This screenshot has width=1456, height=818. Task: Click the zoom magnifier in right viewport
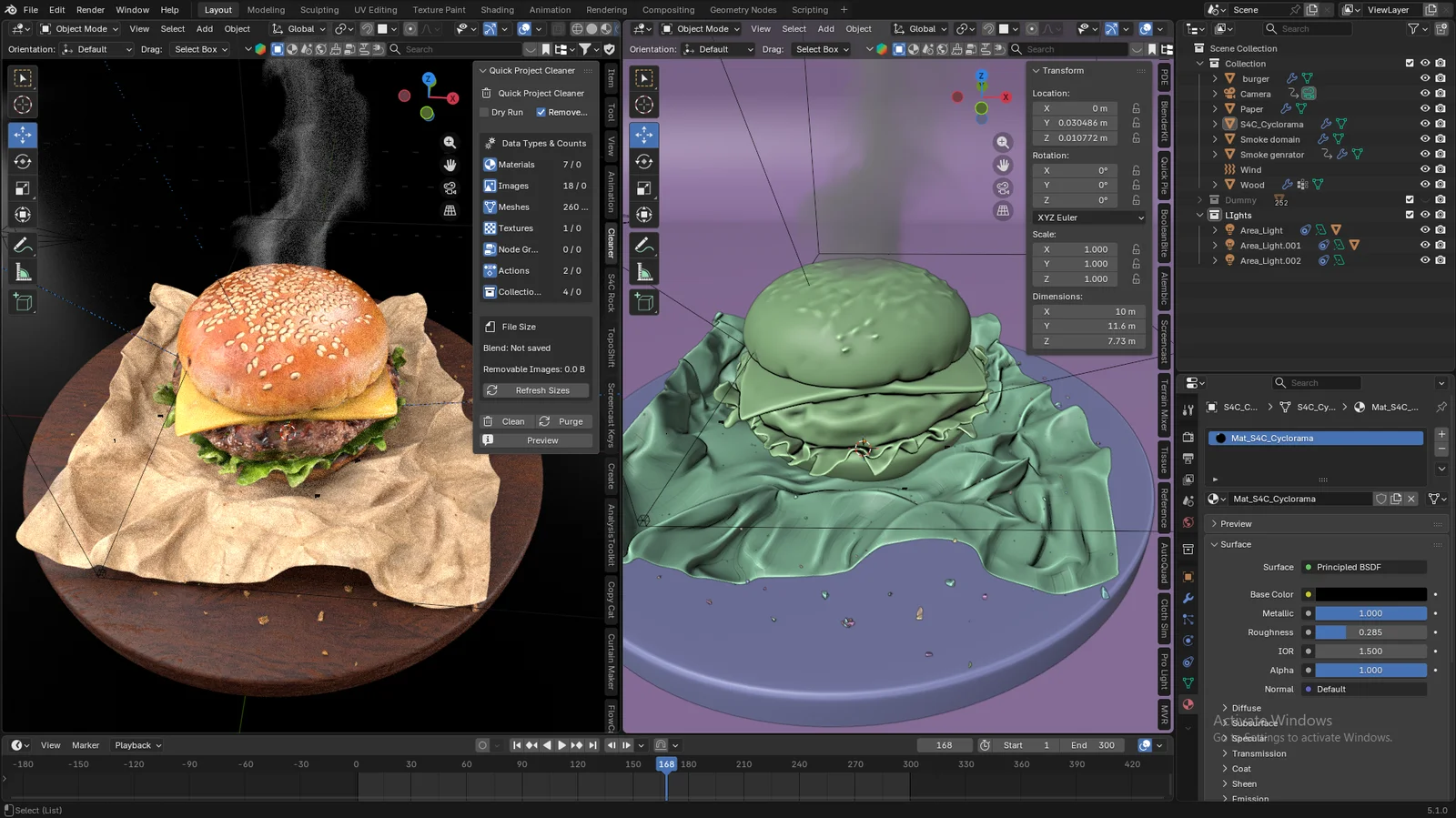(1003, 143)
